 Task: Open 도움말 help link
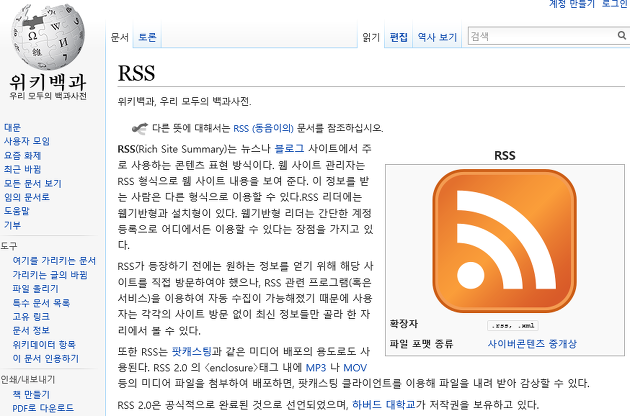point(17,211)
